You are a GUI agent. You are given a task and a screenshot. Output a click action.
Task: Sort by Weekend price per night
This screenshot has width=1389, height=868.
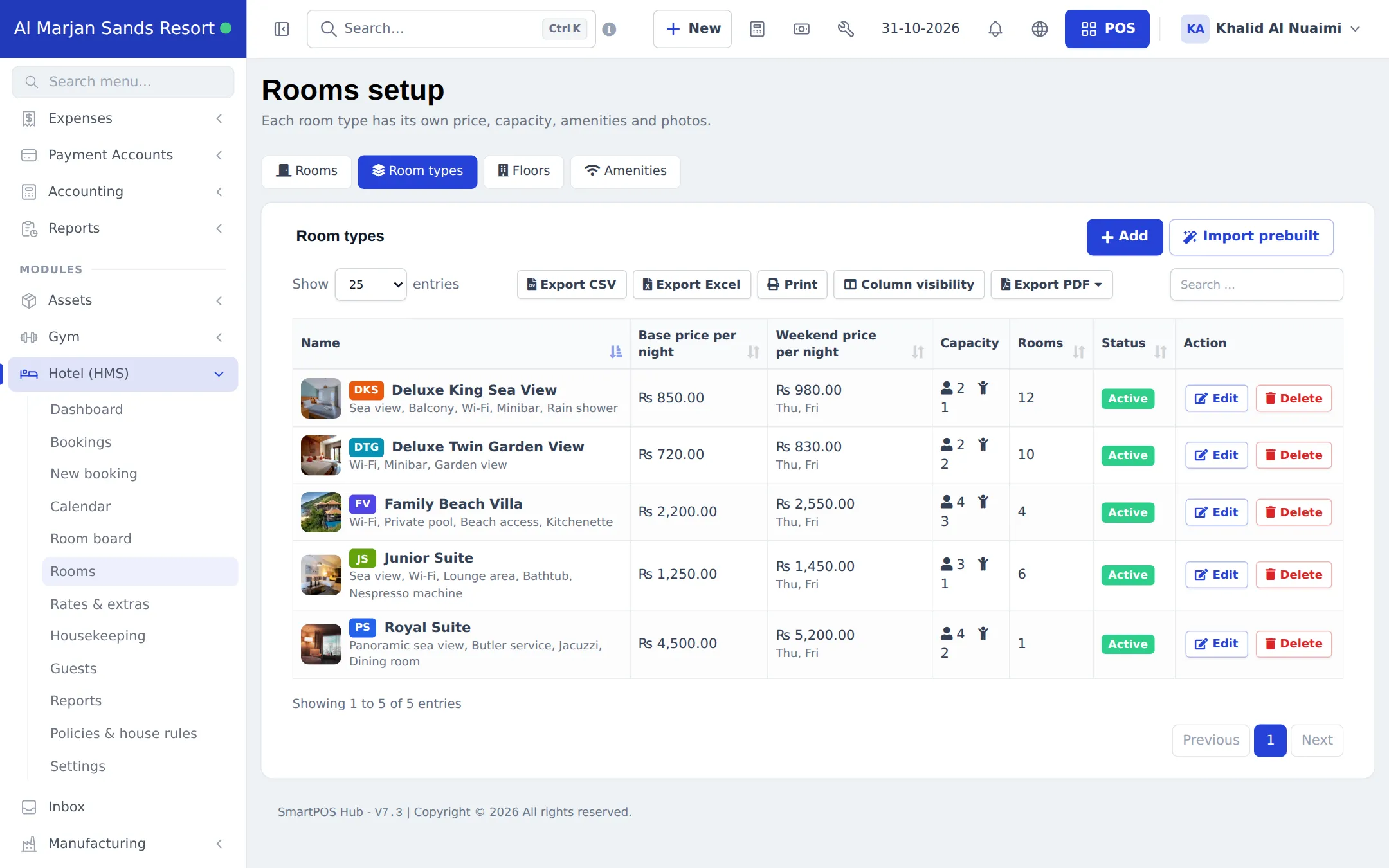(x=918, y=351)
